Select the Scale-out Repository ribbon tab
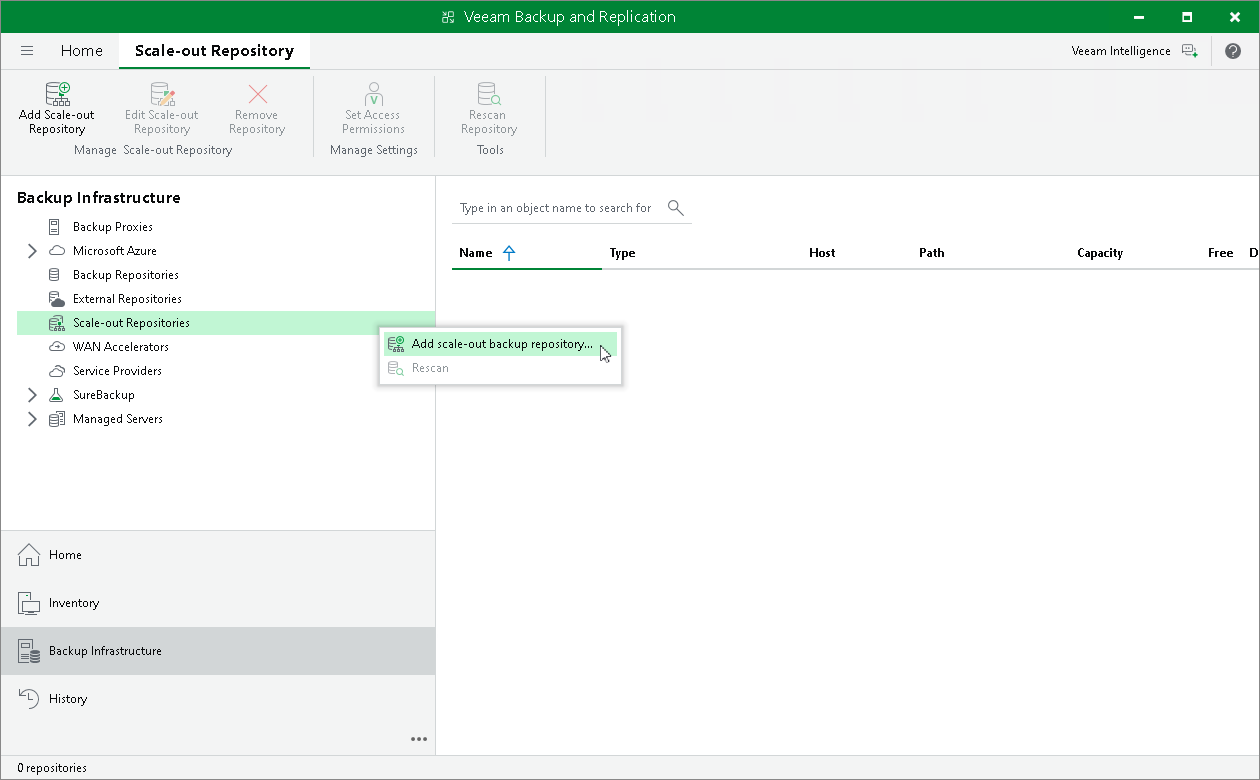The image size is (1260, 780). pyautogui.click(x=214, y=51)
